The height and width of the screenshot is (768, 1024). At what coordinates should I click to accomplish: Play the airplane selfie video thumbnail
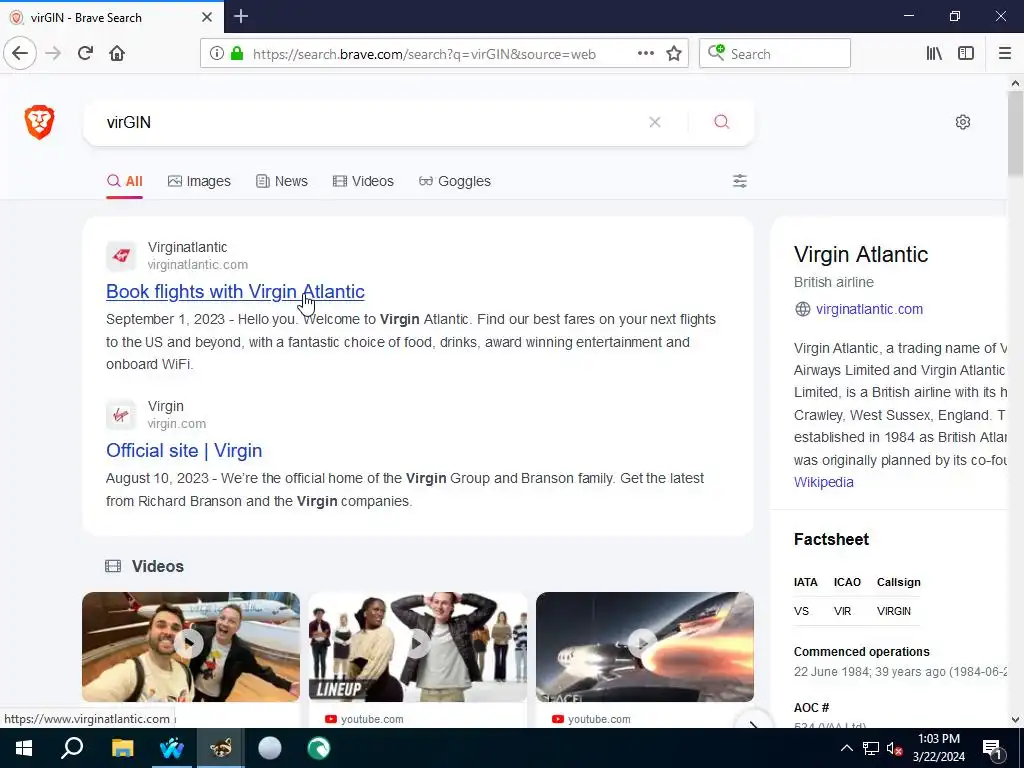point(191,647)
